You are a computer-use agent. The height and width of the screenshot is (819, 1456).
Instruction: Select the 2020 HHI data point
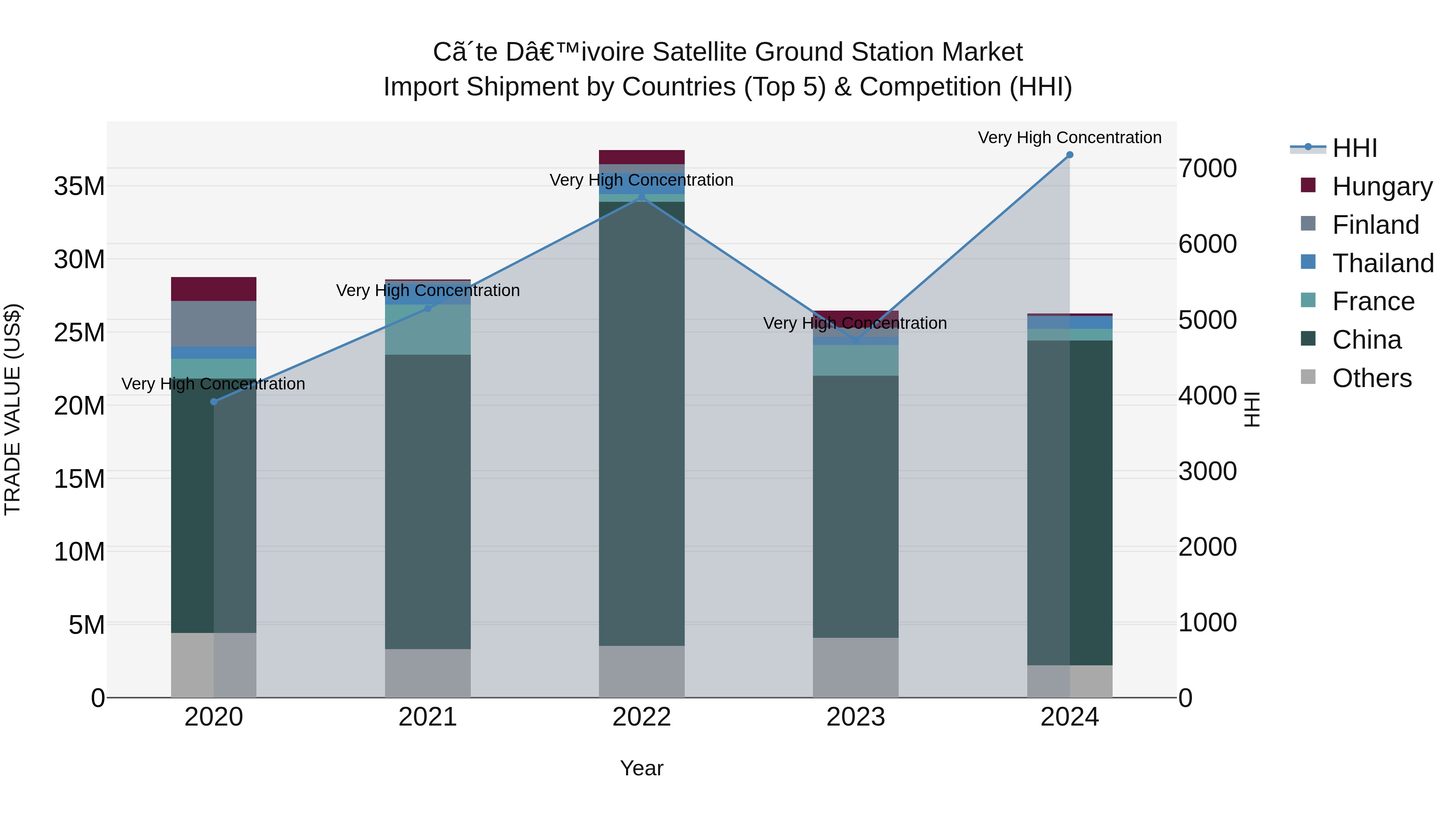tap(214, 402)
